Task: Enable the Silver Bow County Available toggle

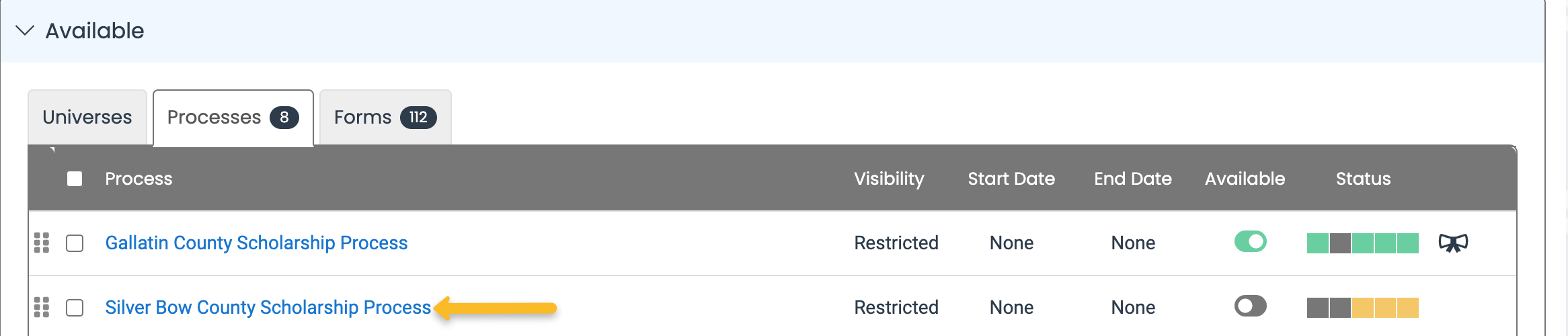Action: coord(1250,306)
